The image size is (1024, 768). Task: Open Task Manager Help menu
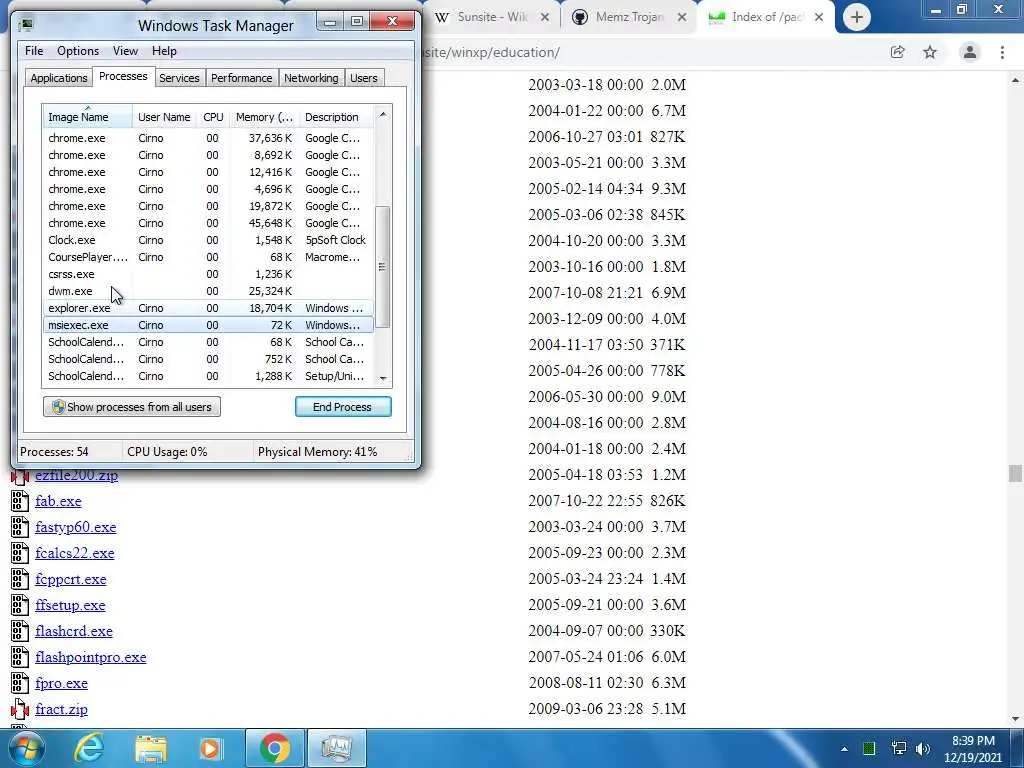[x=164, y=51]
